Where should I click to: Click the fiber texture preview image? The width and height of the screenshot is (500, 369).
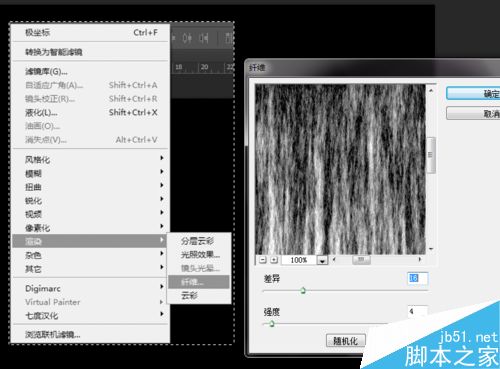(340, 169)
